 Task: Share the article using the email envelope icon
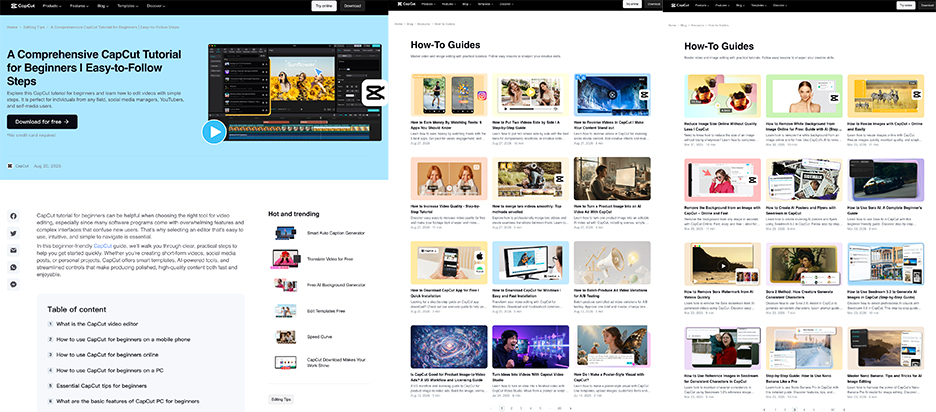tap(13, 251)
